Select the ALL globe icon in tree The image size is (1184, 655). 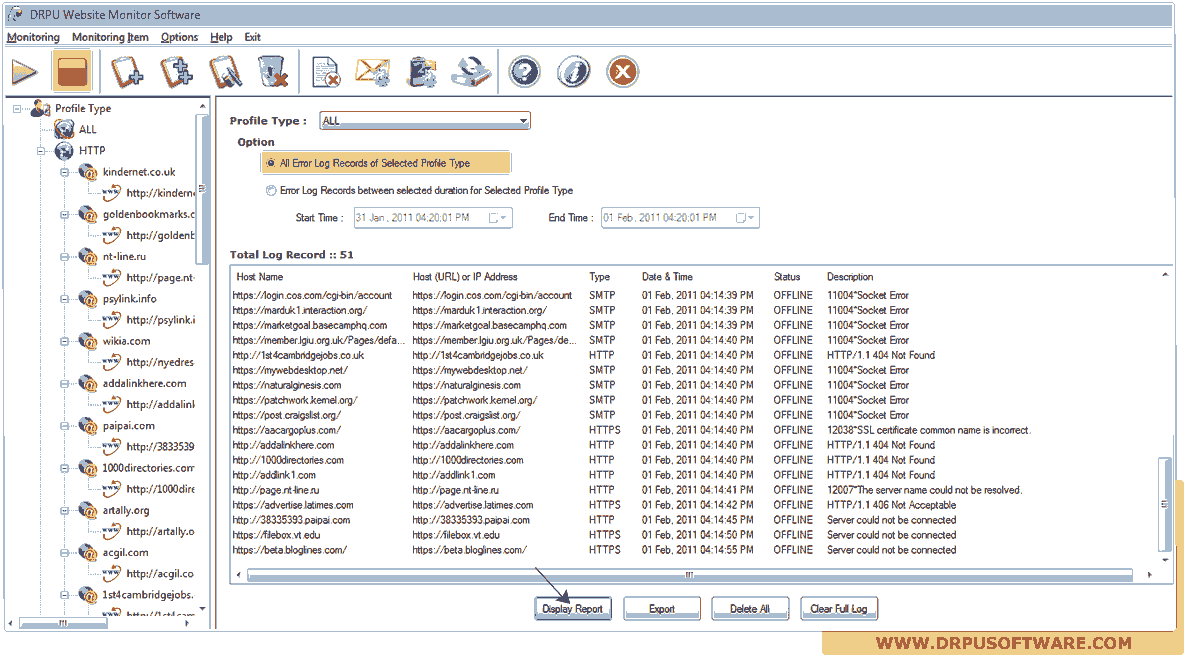[x=64, y=129]
